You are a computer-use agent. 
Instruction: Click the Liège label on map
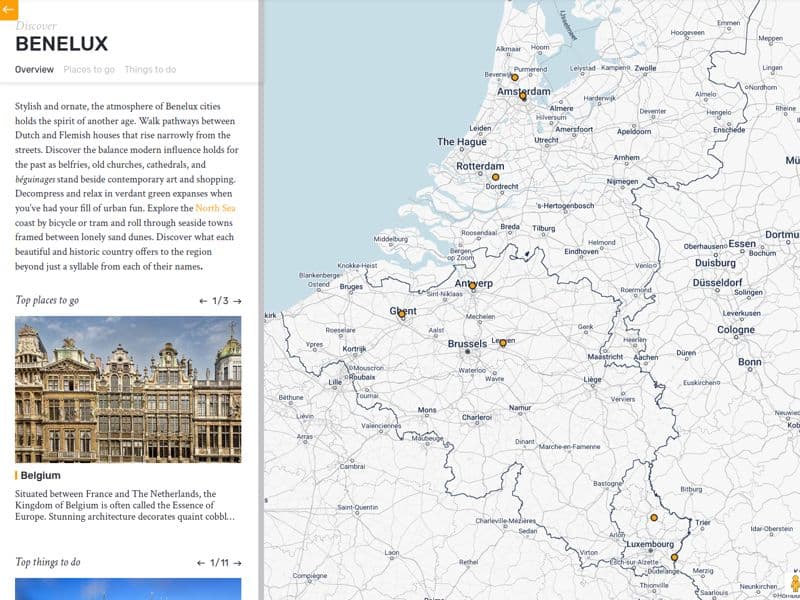592,380
